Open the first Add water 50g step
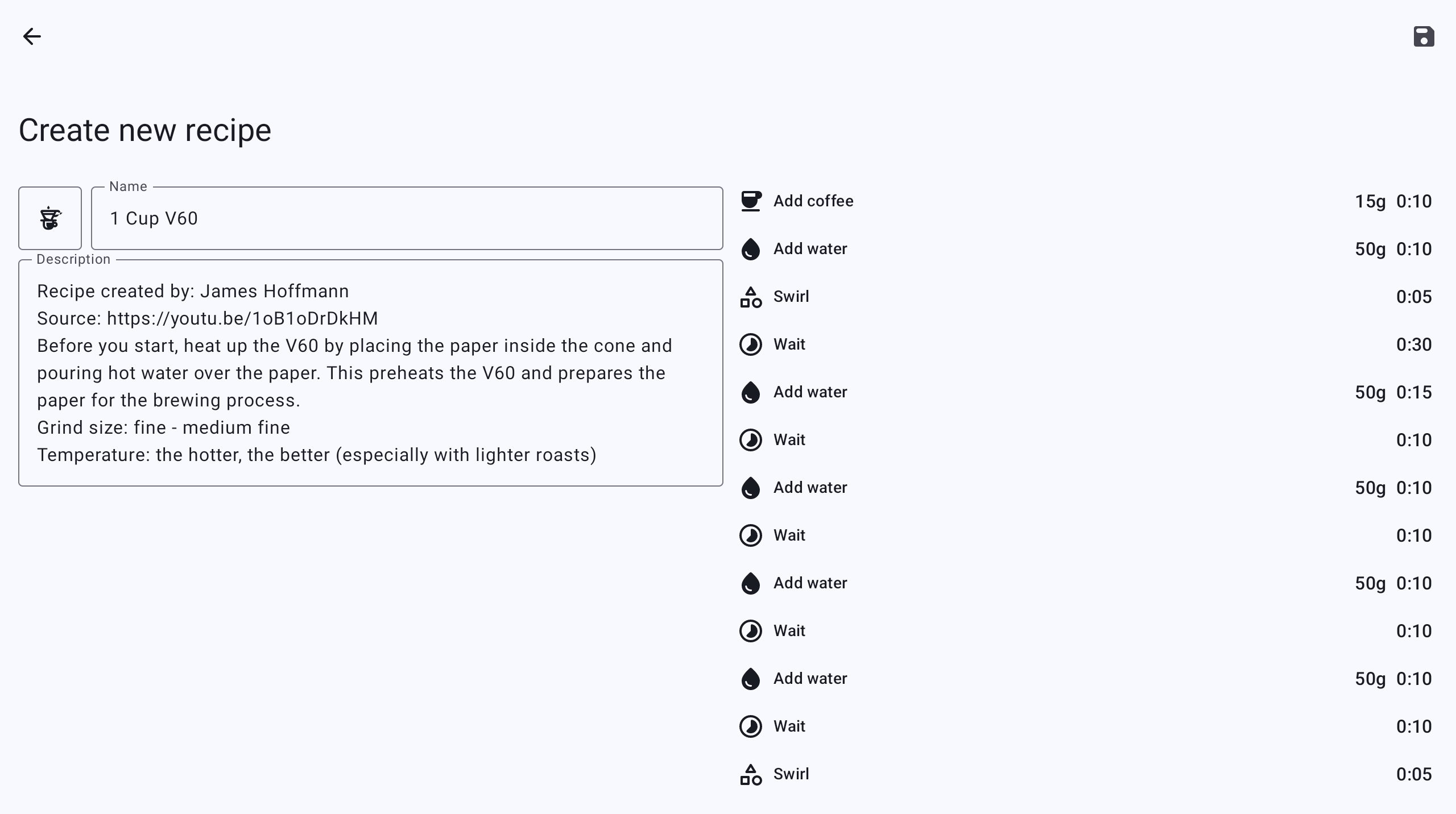This screenshot has height=814, width=1456. click(x=810, y=249)
